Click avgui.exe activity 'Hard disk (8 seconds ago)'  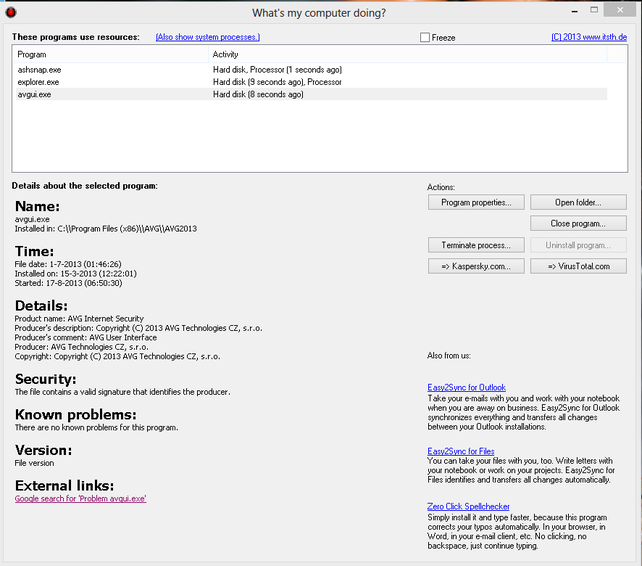click(x=258, y=94)
